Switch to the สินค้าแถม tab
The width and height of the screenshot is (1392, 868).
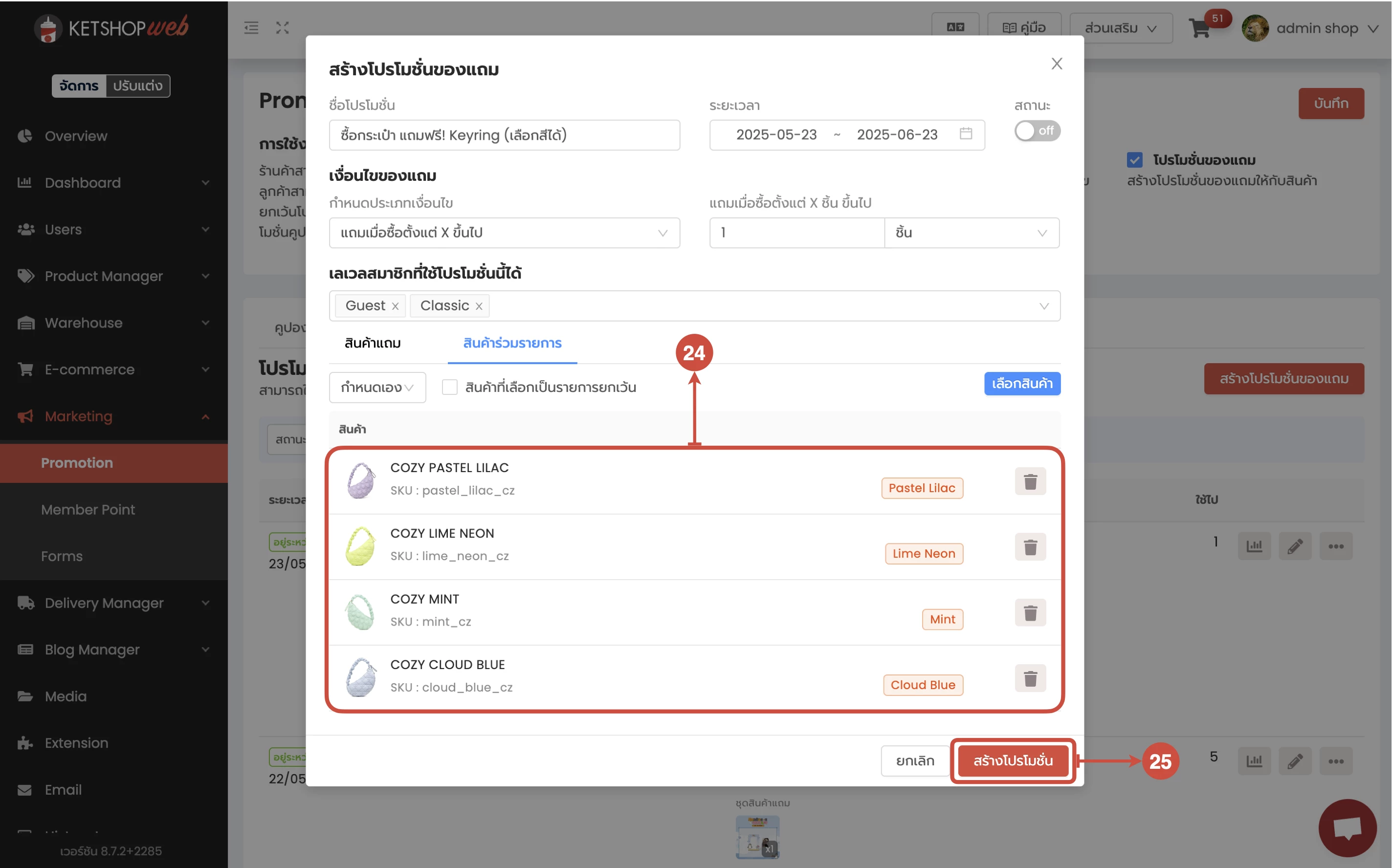pos(372,343)
